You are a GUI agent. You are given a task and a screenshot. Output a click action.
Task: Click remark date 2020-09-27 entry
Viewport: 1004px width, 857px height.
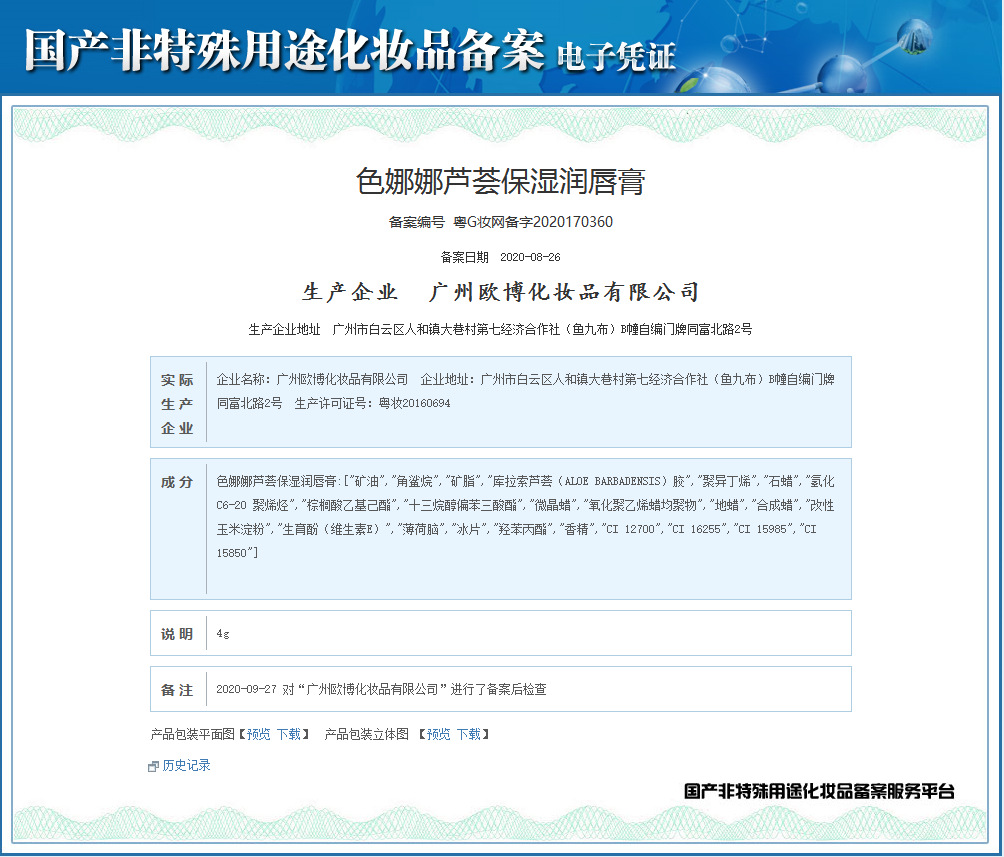pyautogui.click(x=247, y=689)
